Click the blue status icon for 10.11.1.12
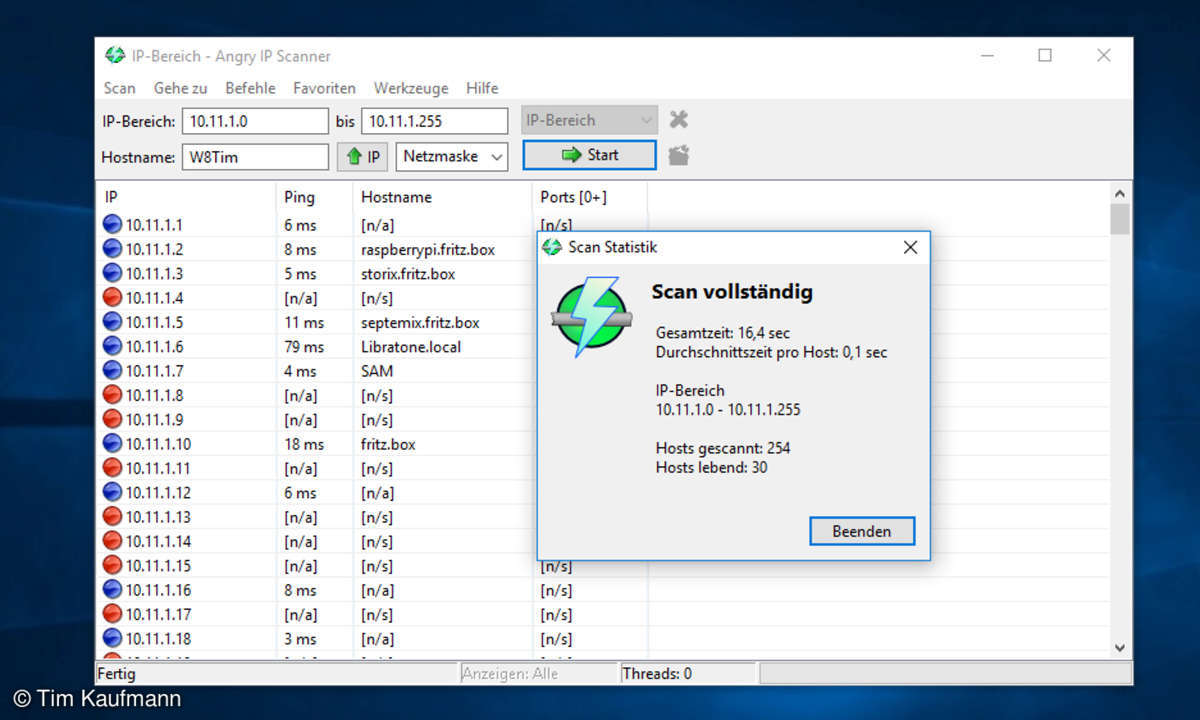1200x720 pixels. point(112,492)
